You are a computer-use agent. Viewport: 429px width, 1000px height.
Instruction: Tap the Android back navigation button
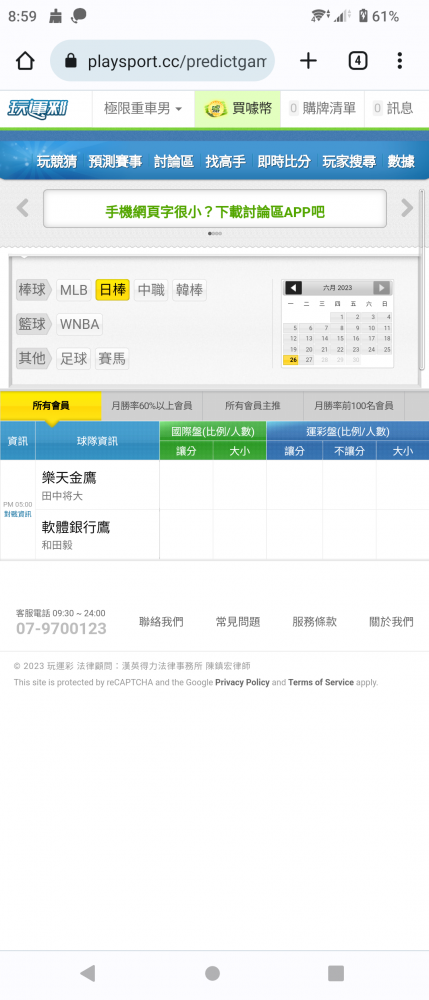88,973
